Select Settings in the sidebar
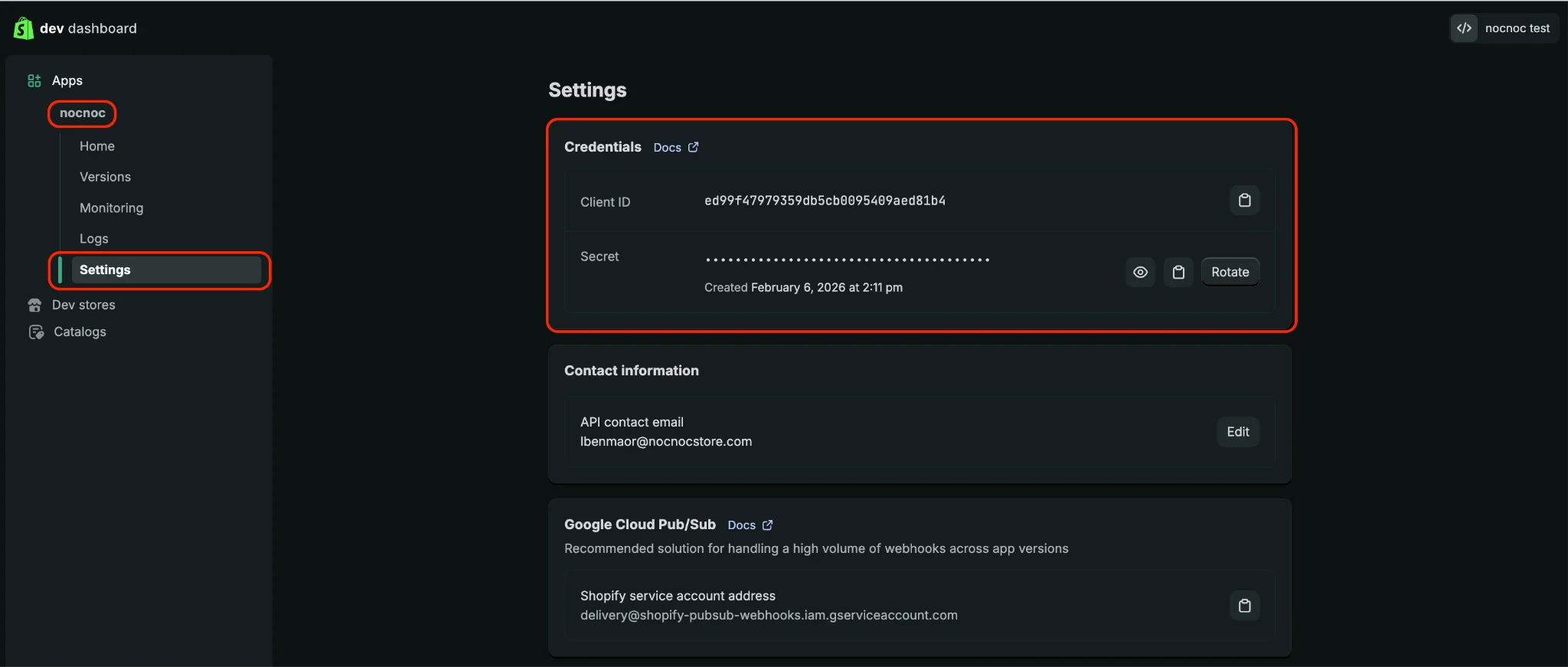This screenshot has width=1568, height=667. 166,270
